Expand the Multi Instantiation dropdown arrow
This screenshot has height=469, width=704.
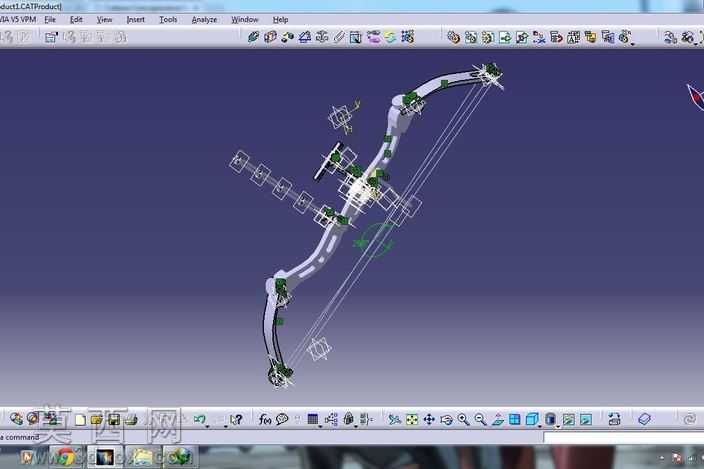coord(633,44)
